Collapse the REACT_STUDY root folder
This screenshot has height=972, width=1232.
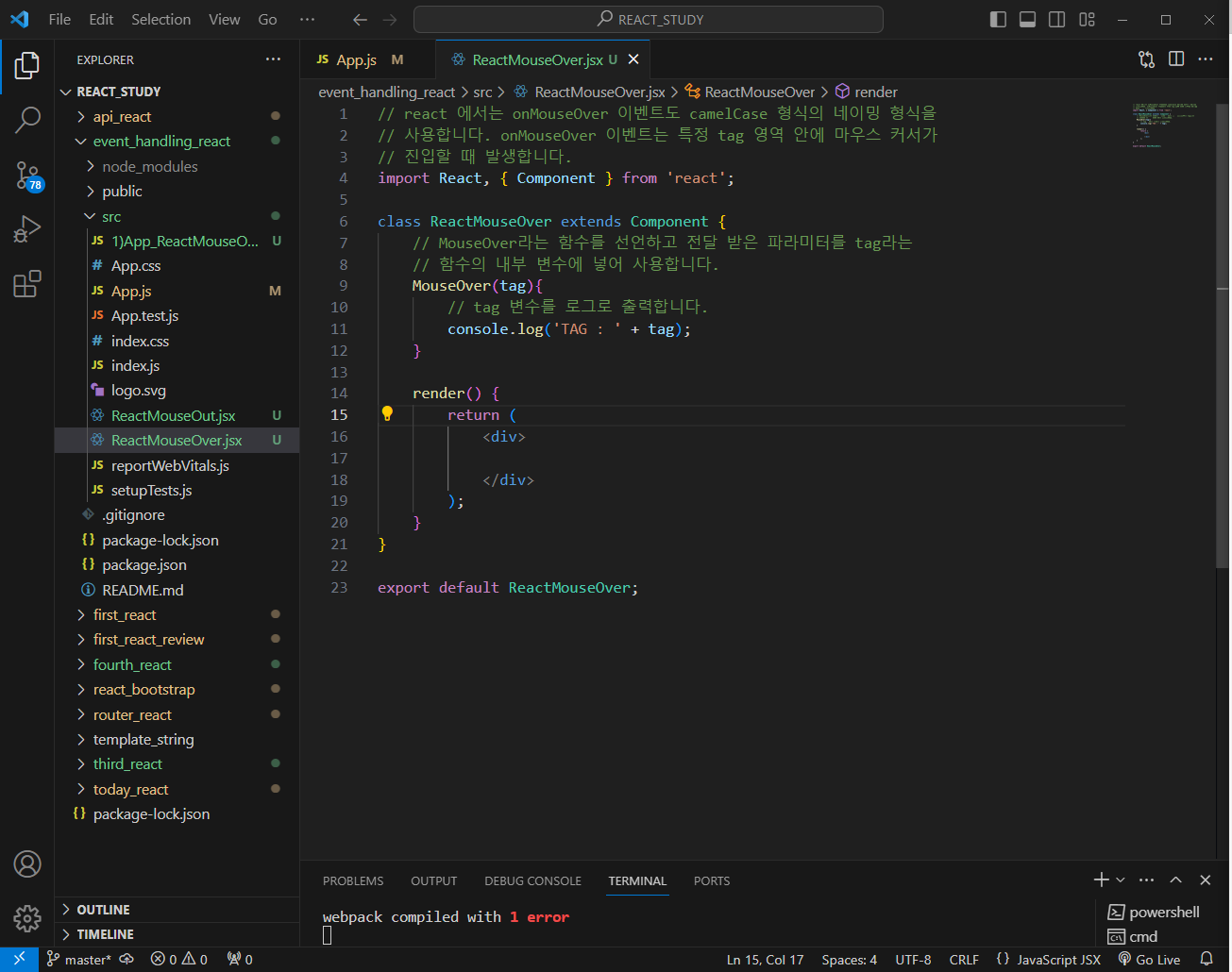tap(177, 92)
